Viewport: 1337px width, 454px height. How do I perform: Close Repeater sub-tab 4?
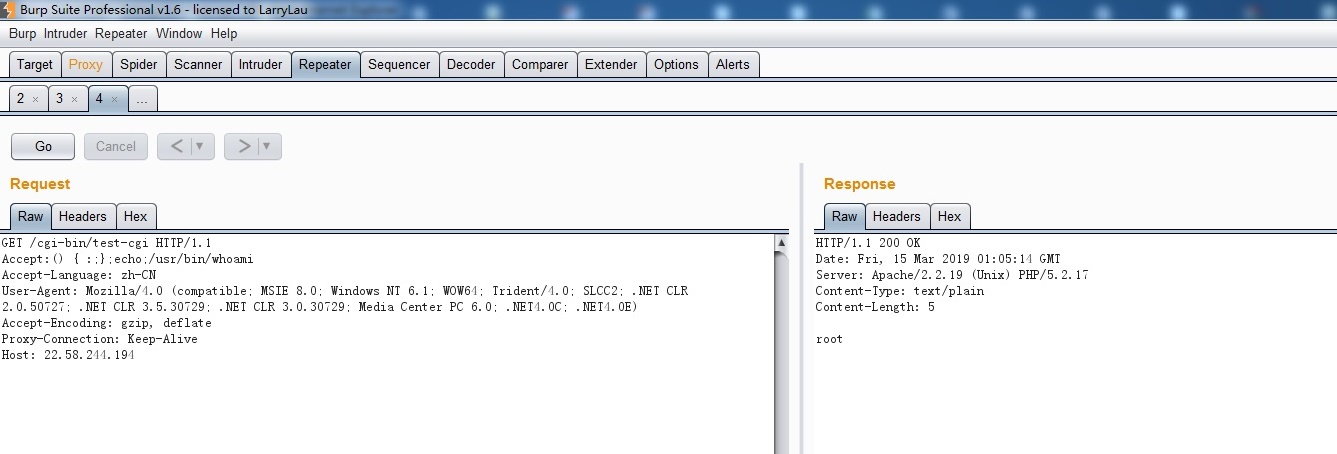point(114,99)
